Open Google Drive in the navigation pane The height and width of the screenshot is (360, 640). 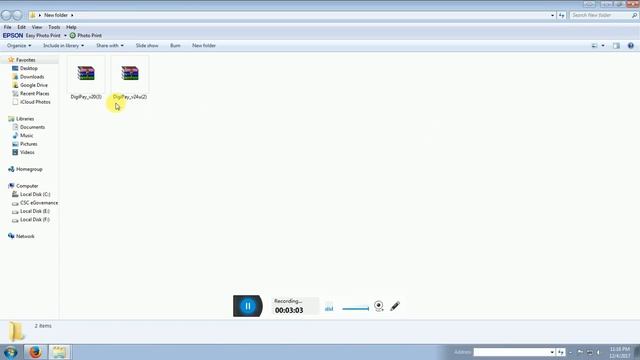coord(34,85)
